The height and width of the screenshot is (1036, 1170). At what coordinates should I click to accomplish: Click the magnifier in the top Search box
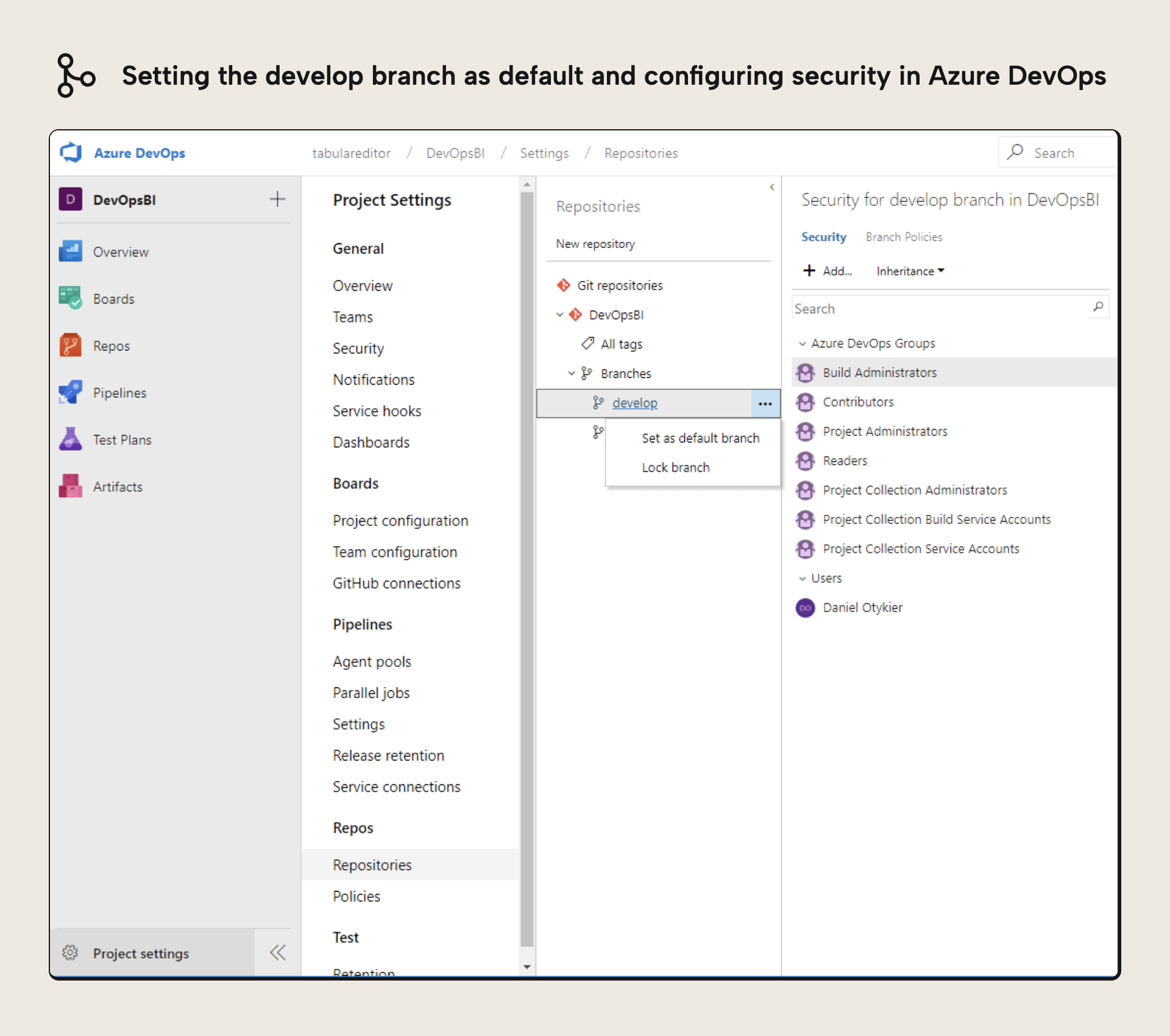1015,152
